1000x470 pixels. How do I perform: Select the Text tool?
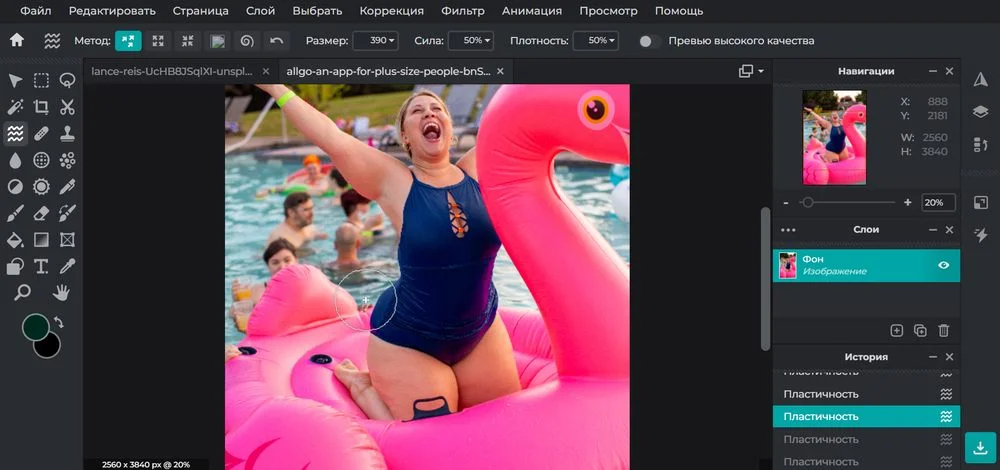point(42,266)
